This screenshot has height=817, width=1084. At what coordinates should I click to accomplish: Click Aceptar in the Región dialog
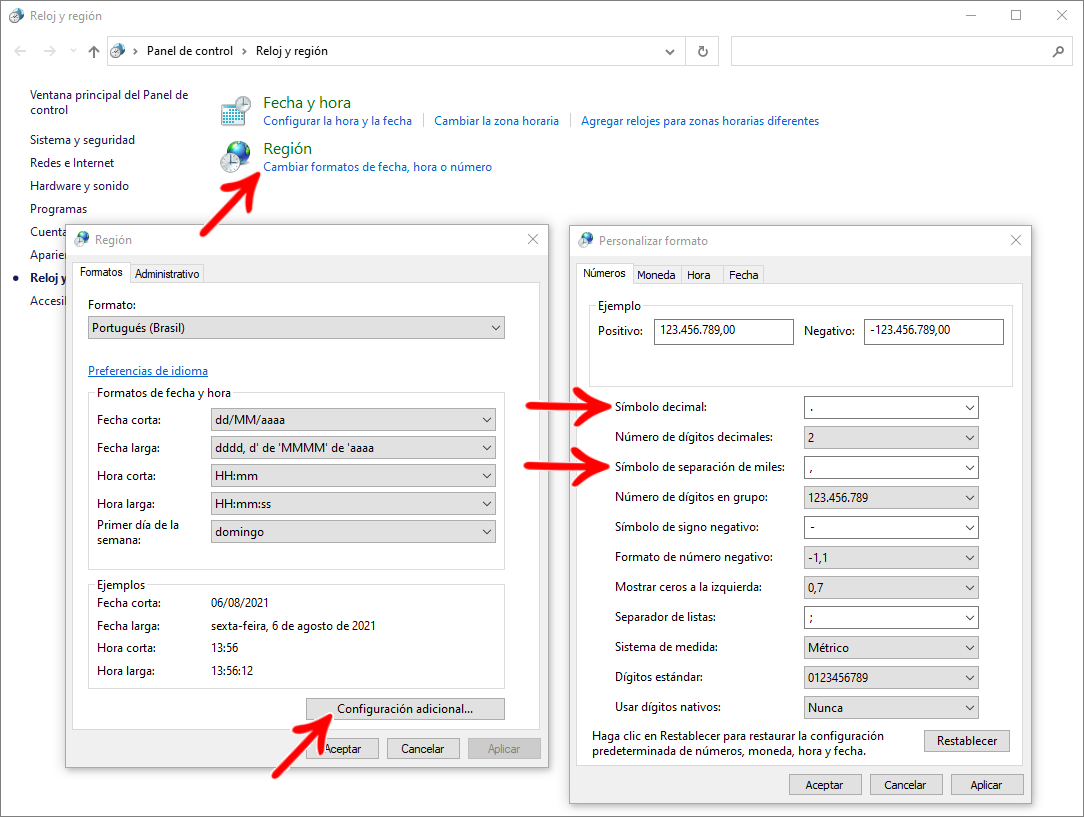point(343,749)
